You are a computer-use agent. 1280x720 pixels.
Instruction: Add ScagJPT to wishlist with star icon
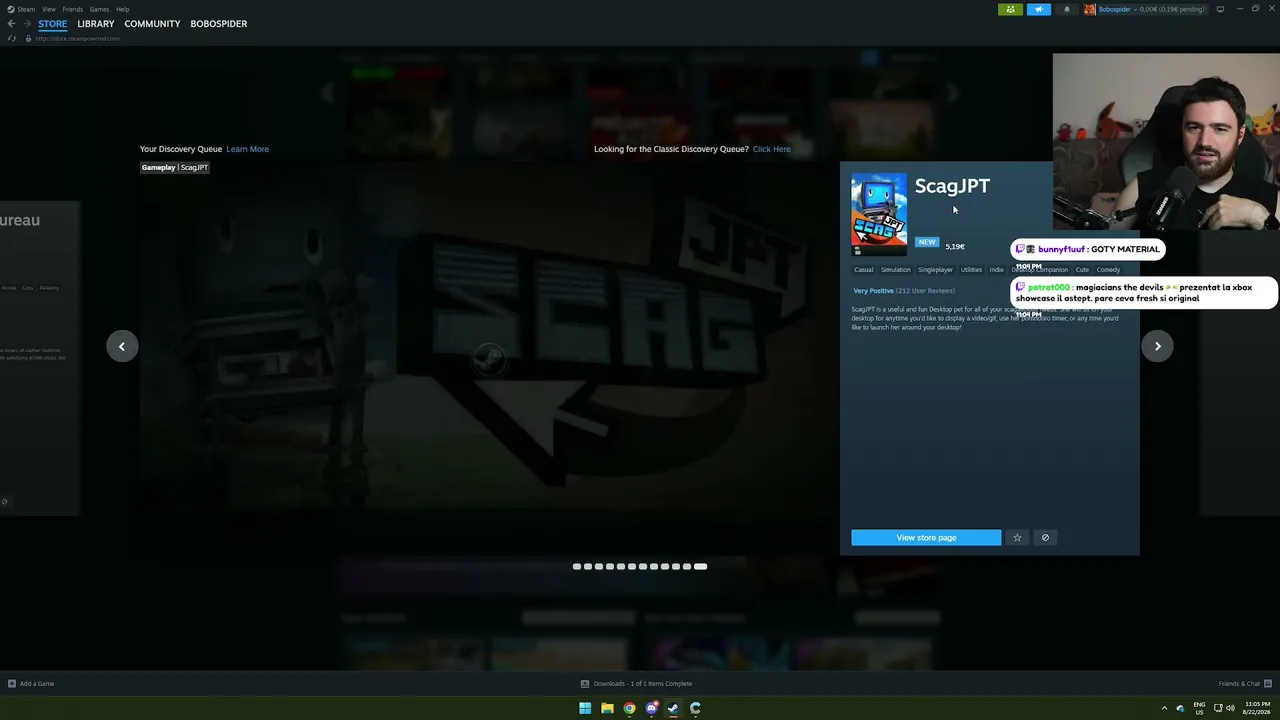point(1017,538)
